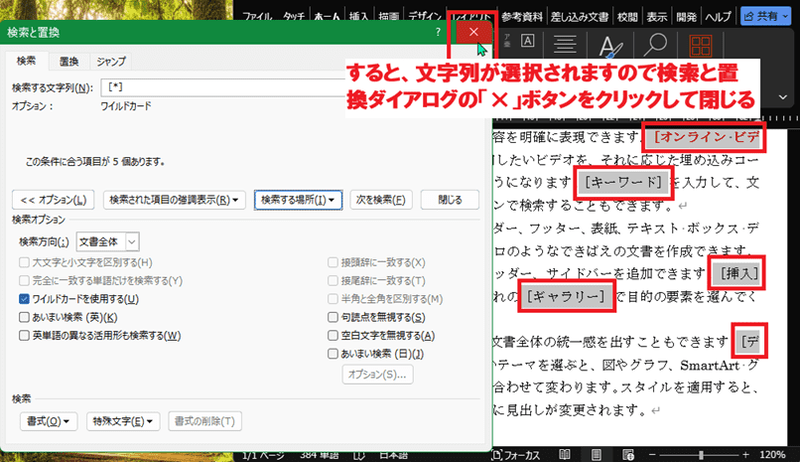Click the magnifier search icon in ribbon
Viewport: 800px width, 462px height.
[x=655, y=45]
